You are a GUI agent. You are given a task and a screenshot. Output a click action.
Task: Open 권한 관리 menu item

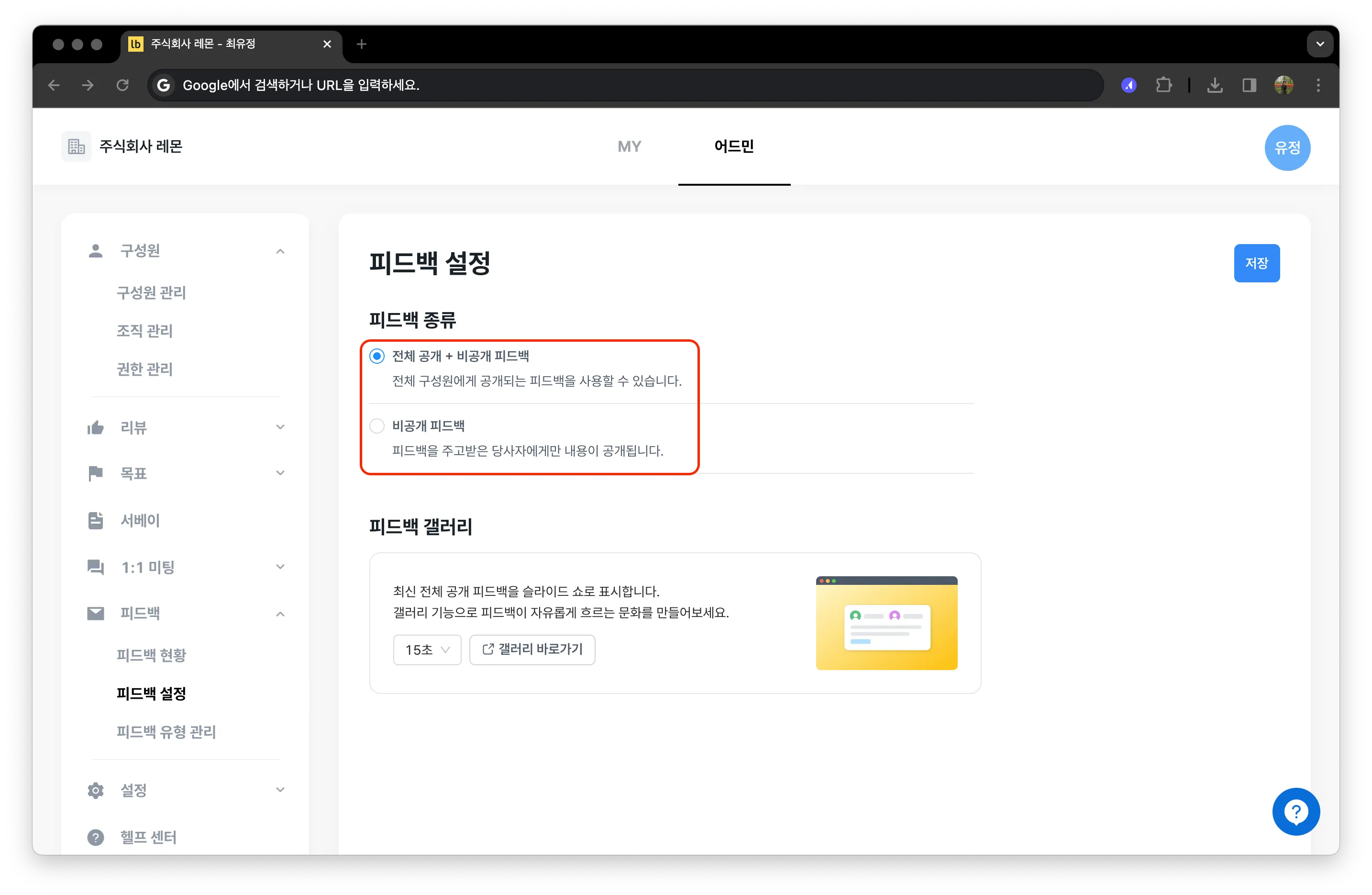pyautogui.click(x=144, y=369)
